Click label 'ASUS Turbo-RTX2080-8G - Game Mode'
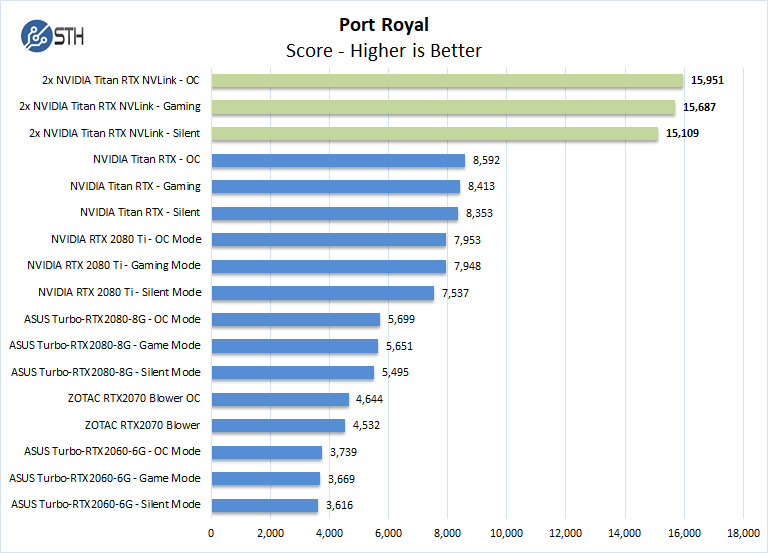768x553 pixels. click(104, 345)
